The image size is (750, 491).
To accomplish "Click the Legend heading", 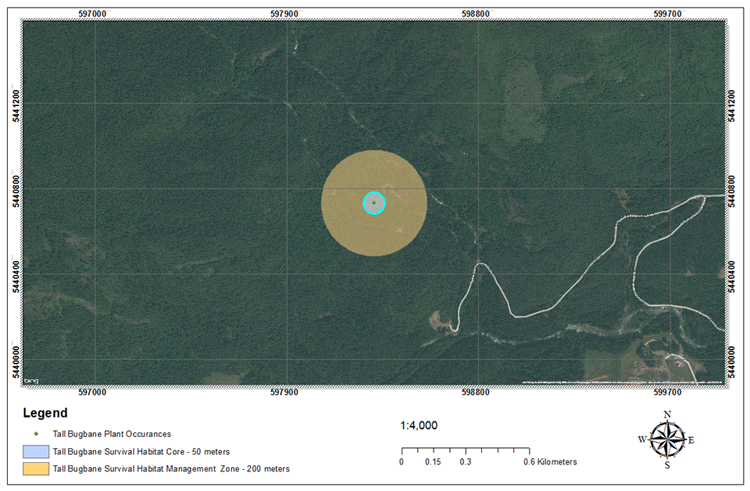I will [x=44, y=413].
